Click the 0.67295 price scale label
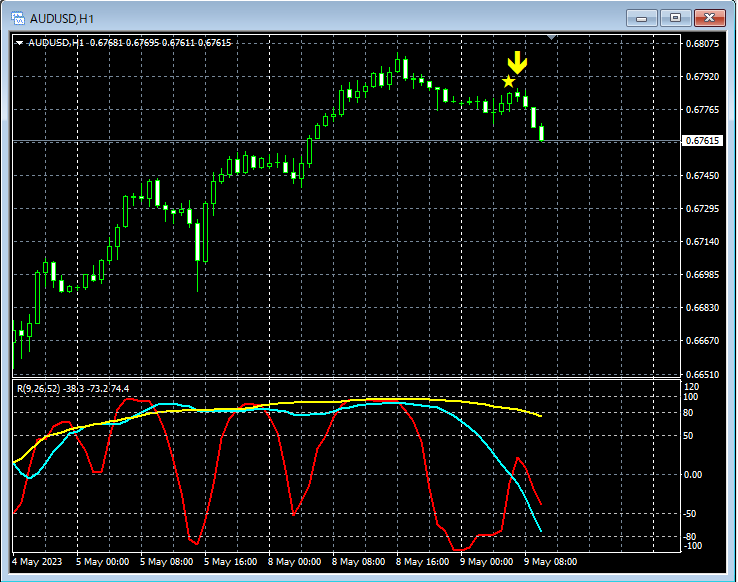Viewport: 738px width, 582px height. (702, 208)
